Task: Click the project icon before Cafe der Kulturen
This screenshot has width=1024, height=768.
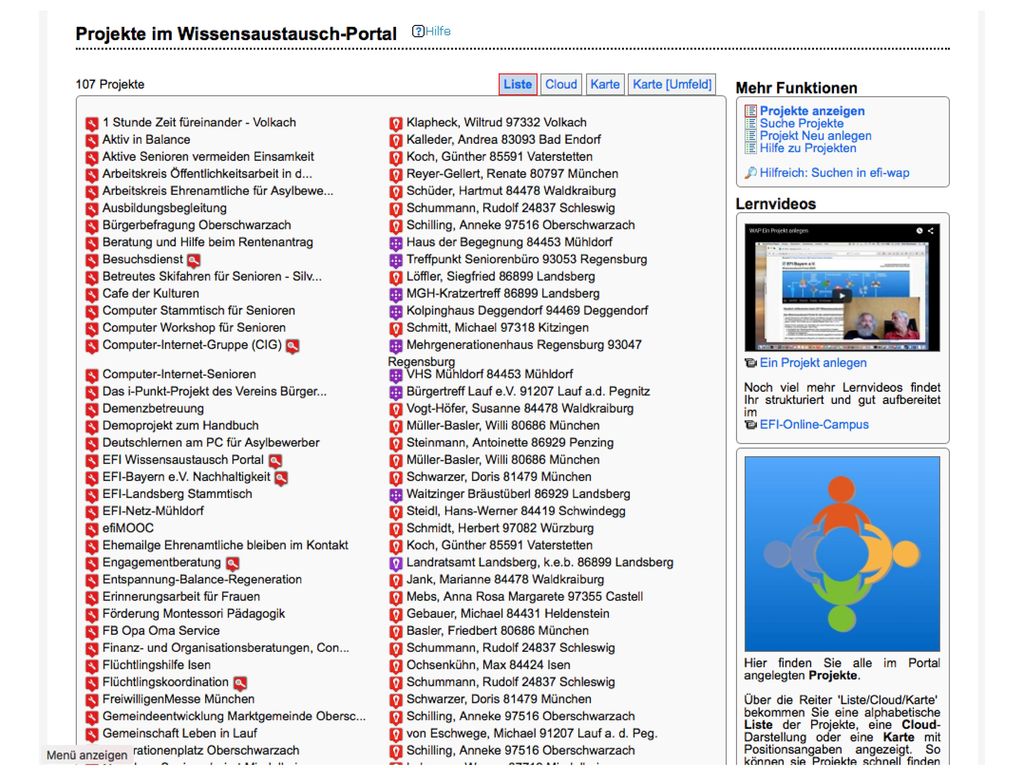Action: click(x=91, y=295)
